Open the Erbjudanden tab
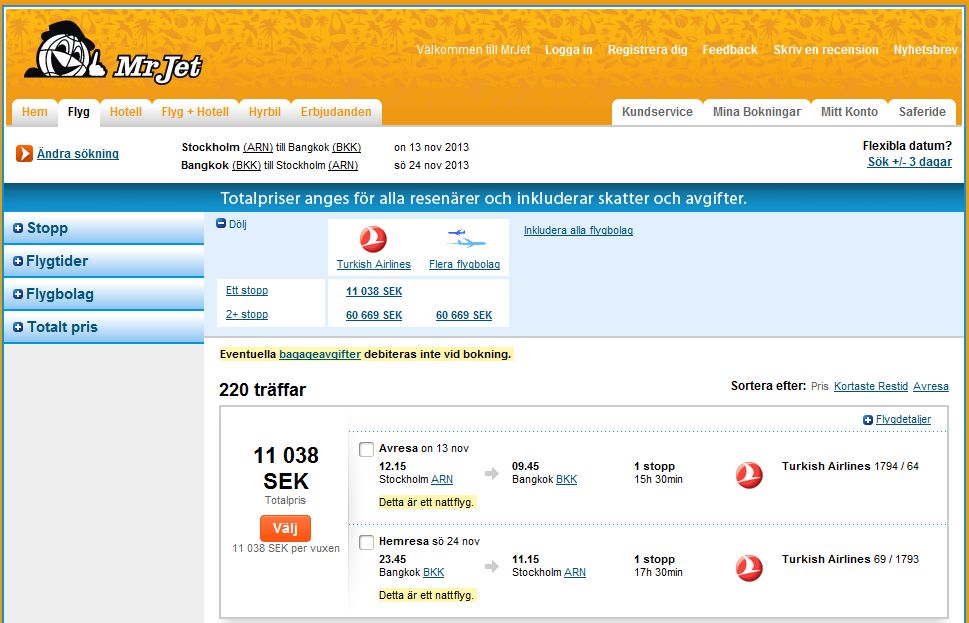969x623 pixels. click(x=336, y=112)
